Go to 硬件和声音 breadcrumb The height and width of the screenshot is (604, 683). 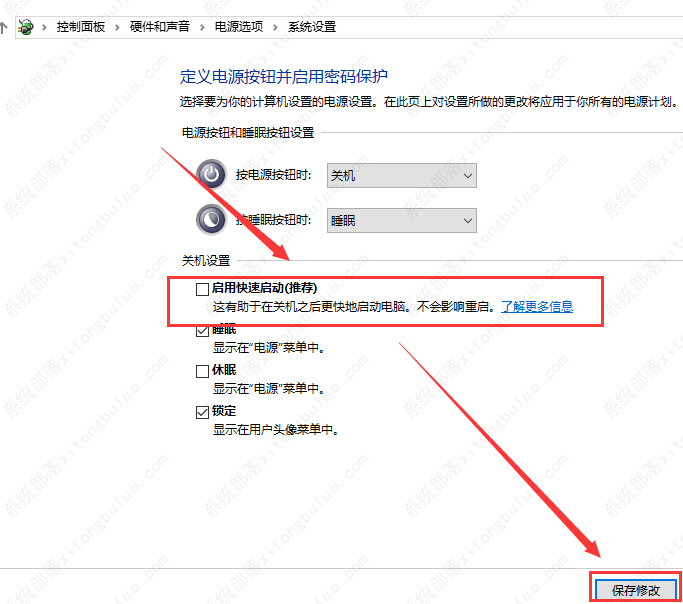click(159, 27)
